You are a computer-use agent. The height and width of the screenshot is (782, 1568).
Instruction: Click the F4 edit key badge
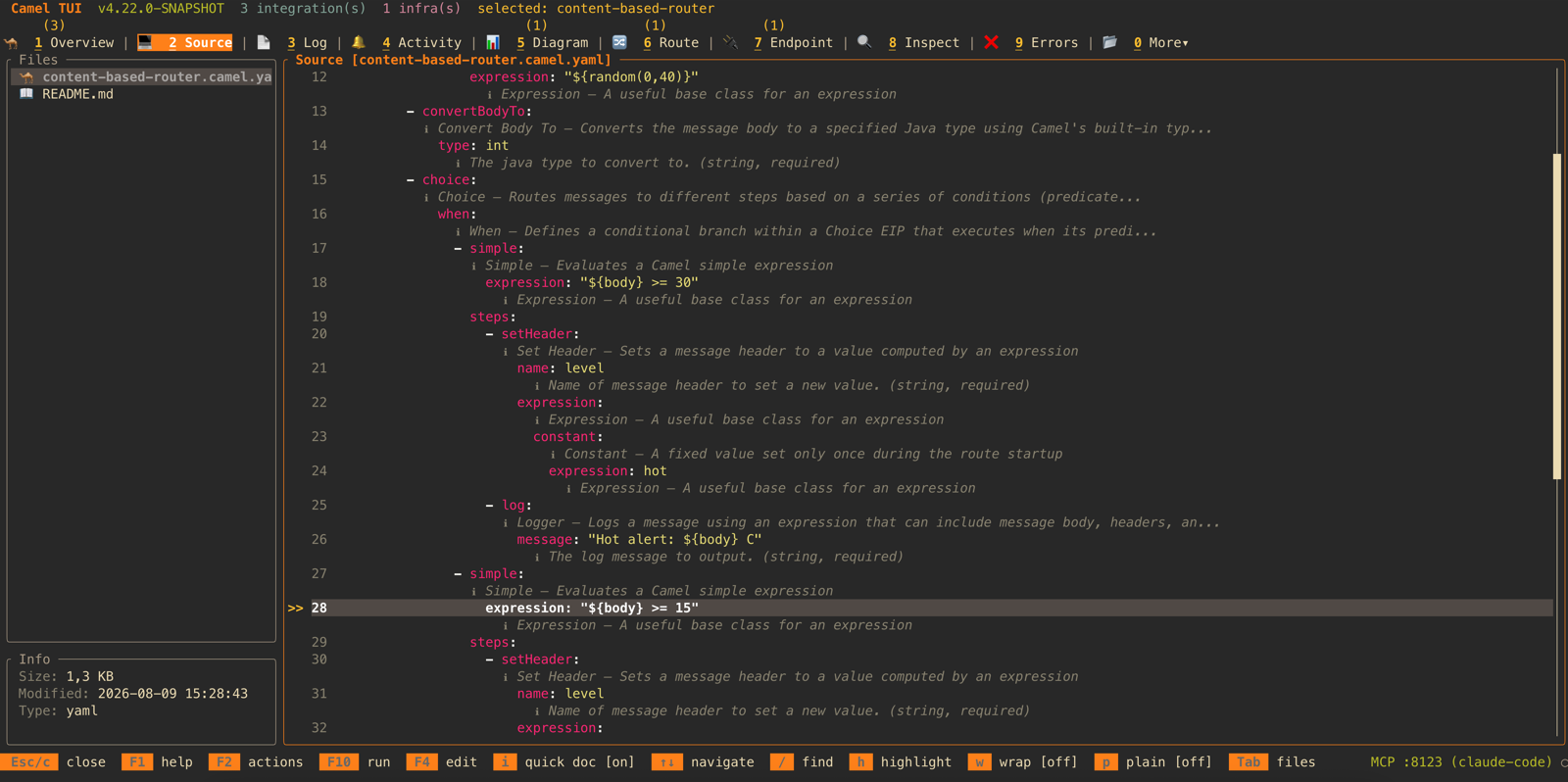pos(421,762)
